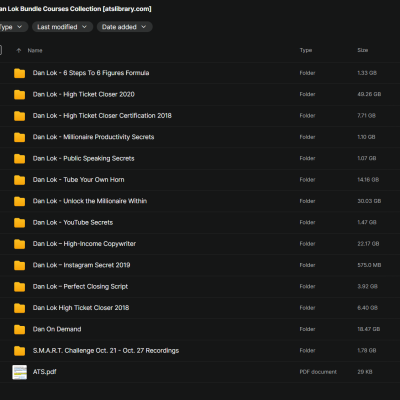Screen dimensions: 400x400
Task: Click the PDF document type label
Action: click(318, 372)
